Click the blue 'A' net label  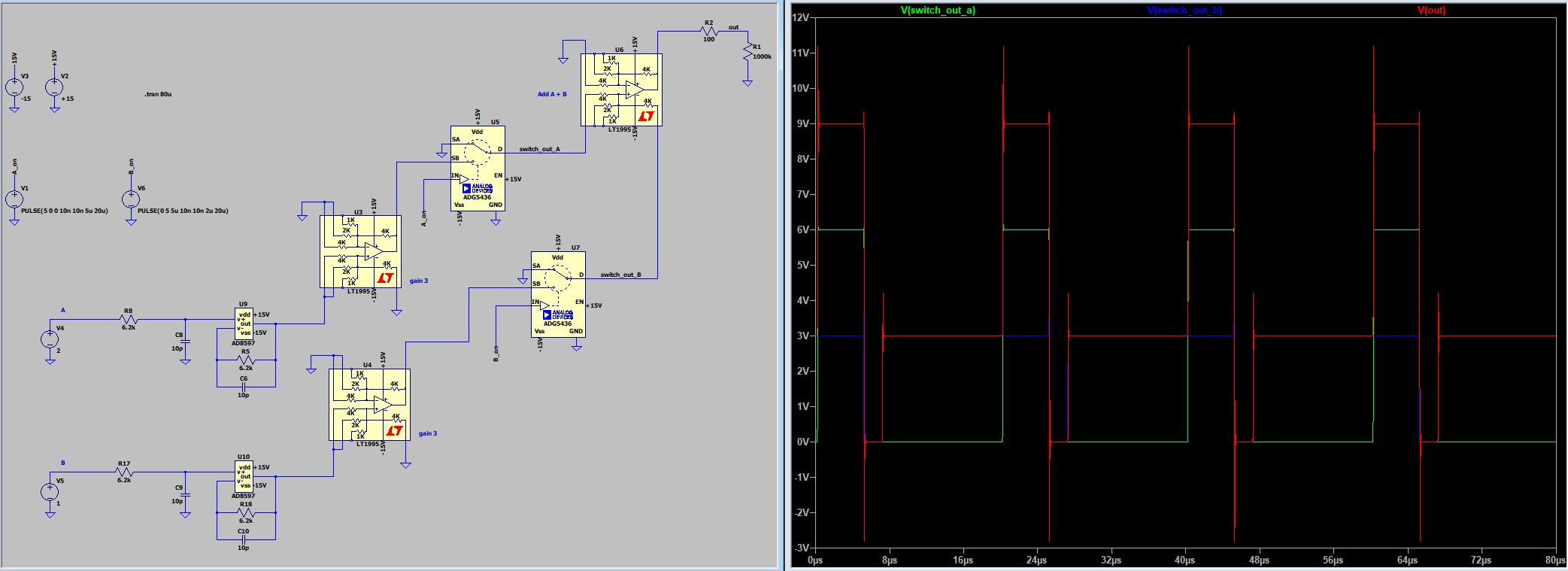pyautogui.click(x=63, y=310)
